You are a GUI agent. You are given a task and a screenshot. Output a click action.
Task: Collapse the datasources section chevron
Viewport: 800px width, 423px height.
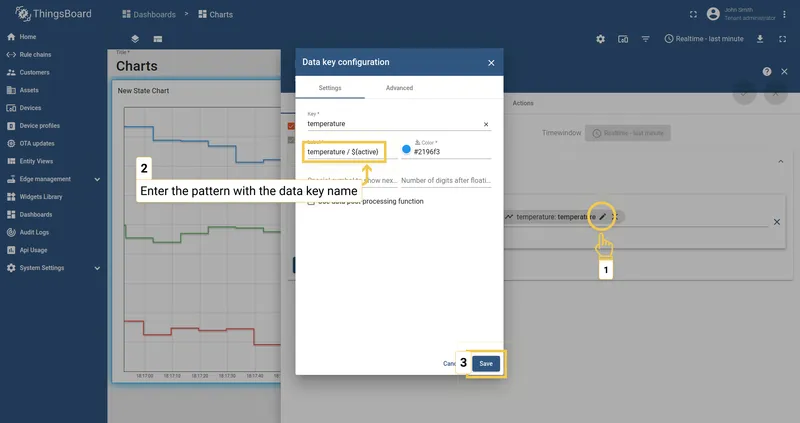click(x=781, y=161)
